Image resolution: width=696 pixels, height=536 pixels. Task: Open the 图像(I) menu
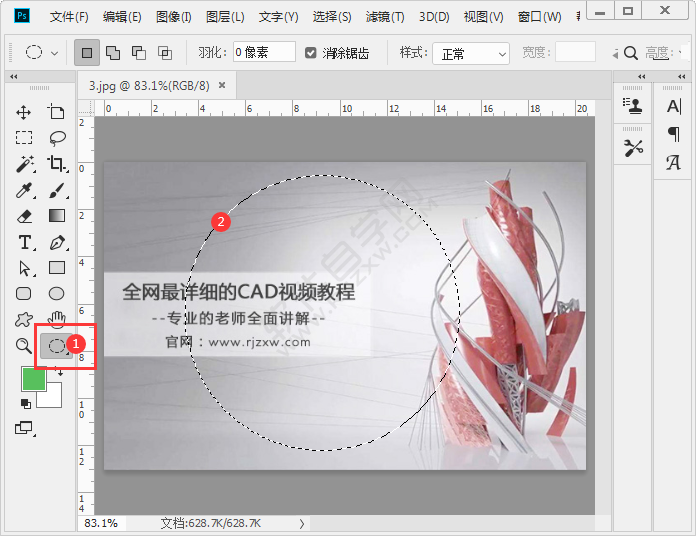[174, 17]
